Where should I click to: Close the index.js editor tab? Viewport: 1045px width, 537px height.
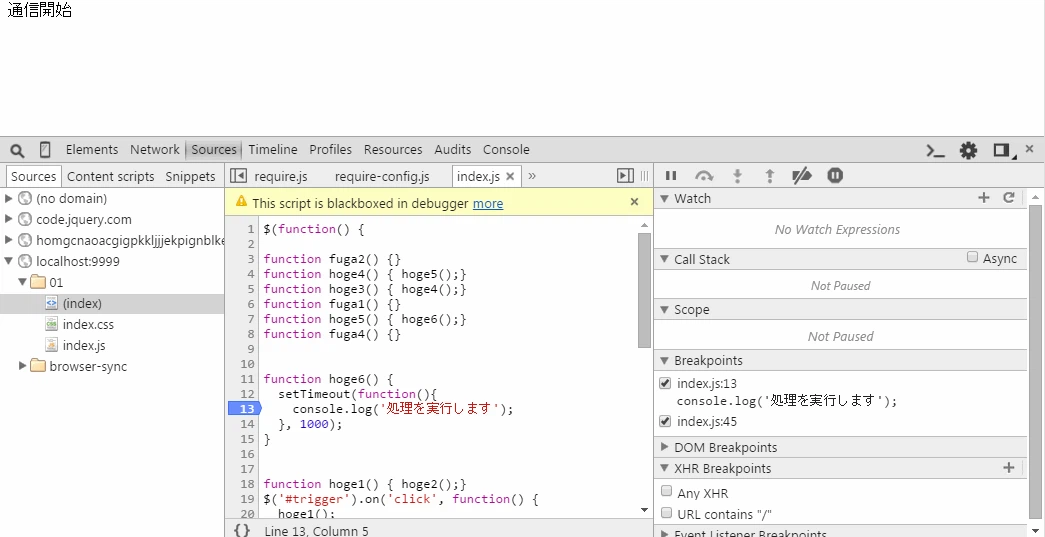[511, 177]
